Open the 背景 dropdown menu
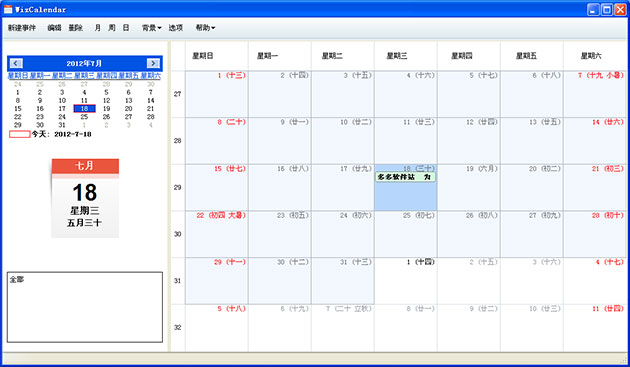 point(151,28)
